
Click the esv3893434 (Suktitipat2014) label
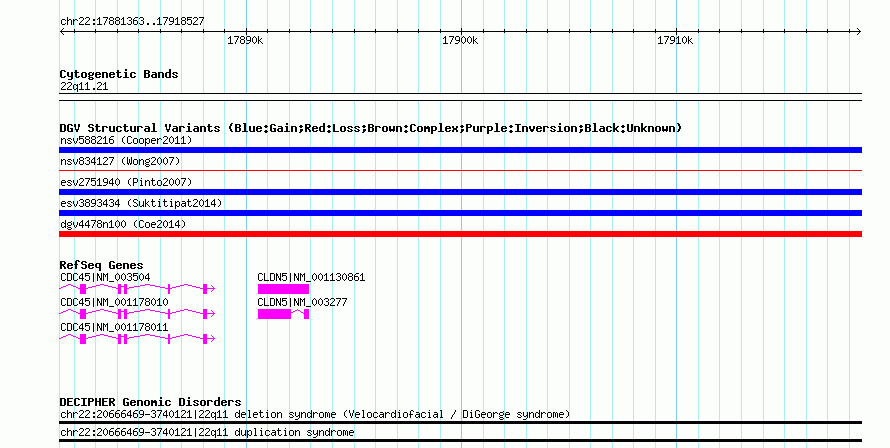click(141, 203)
